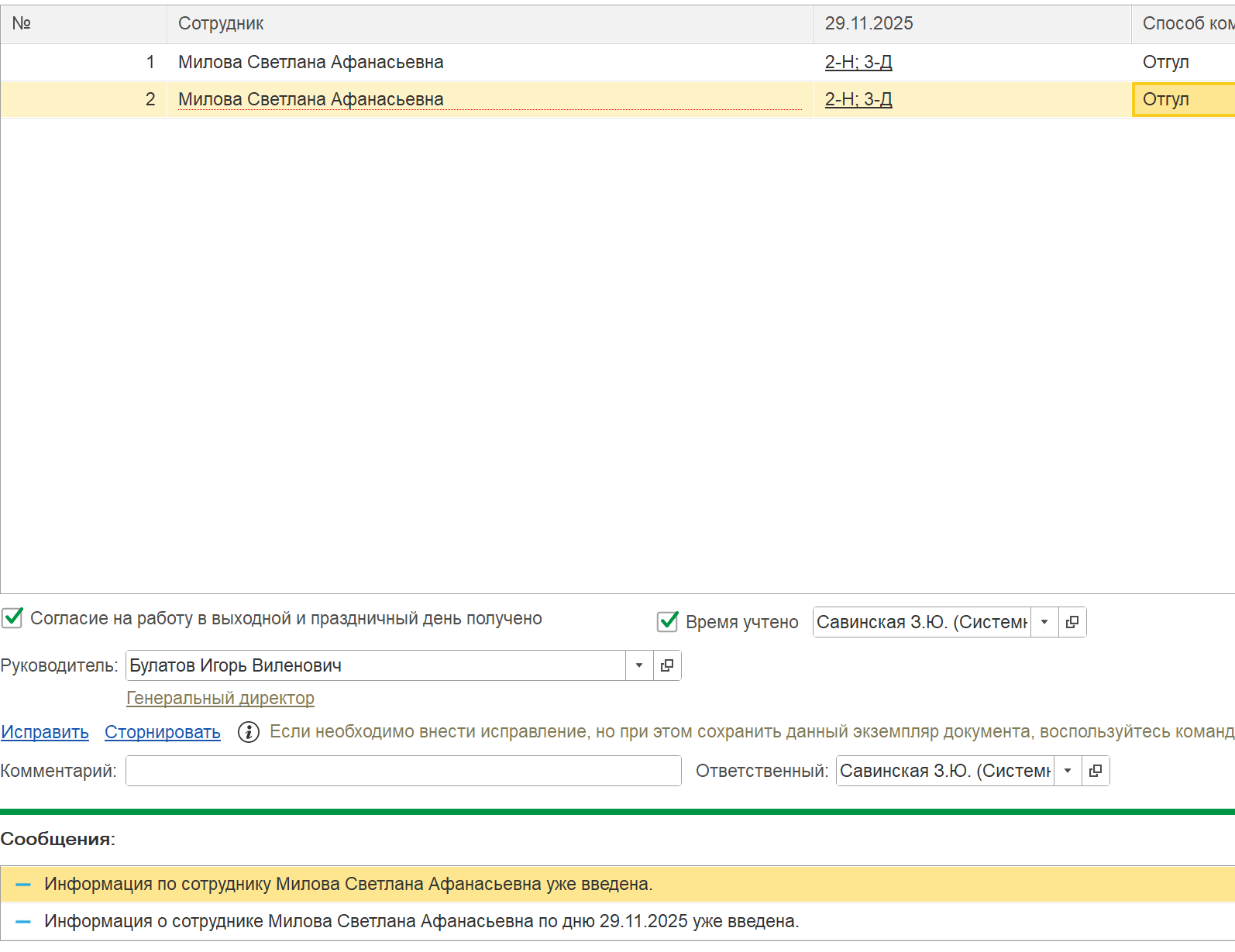Click inside the Комментарий input field
Viewport: 1235px width, 952px height.
(x=403, y=771)
